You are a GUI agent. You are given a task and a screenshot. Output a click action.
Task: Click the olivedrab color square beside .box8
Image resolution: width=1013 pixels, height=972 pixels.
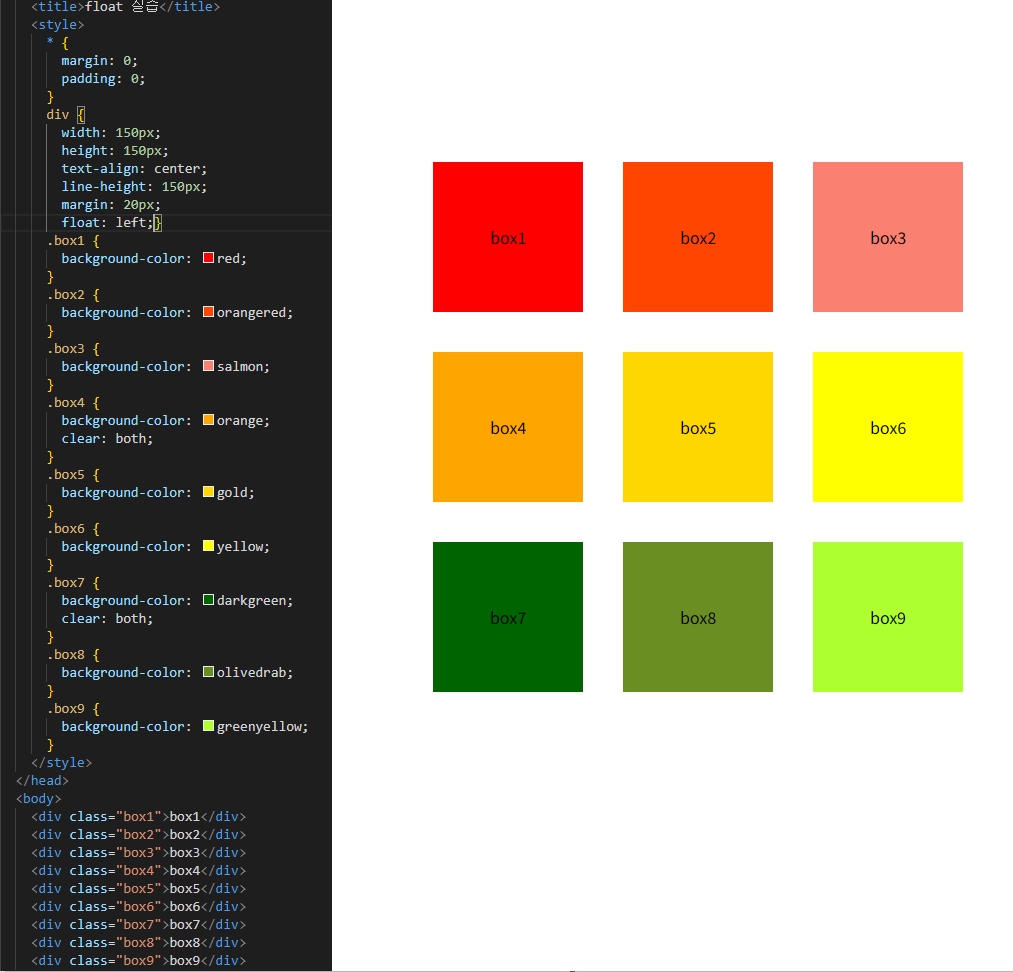[x=208, y=672]
